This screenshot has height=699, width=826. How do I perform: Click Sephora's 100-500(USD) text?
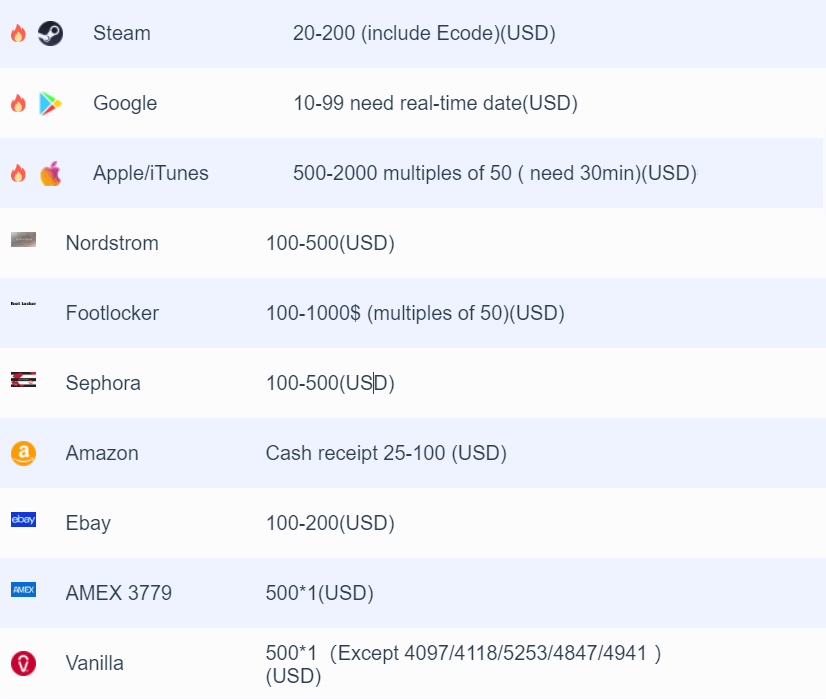(330, 383)
